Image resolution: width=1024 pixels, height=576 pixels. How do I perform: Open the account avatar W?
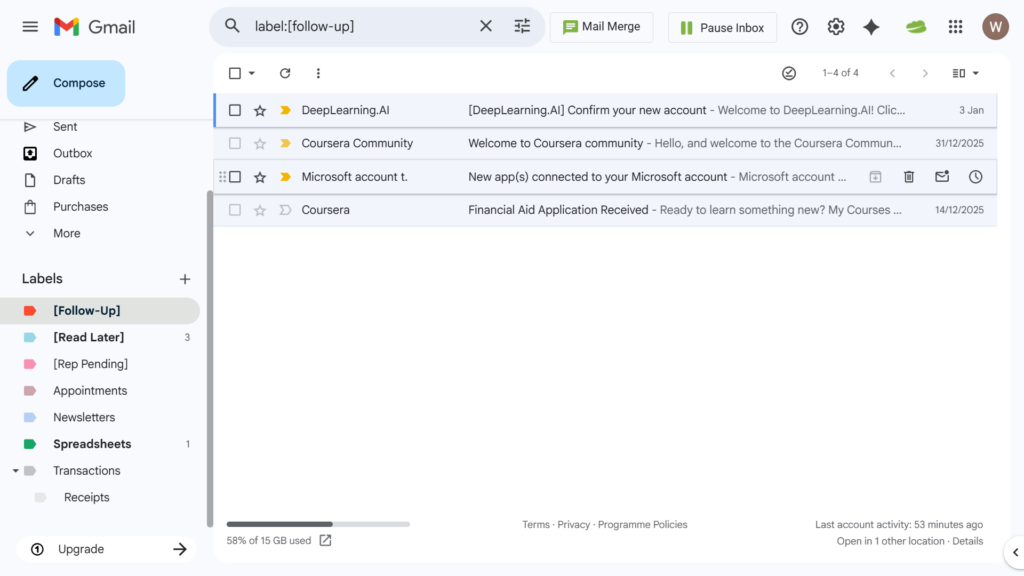coord(995,27)
